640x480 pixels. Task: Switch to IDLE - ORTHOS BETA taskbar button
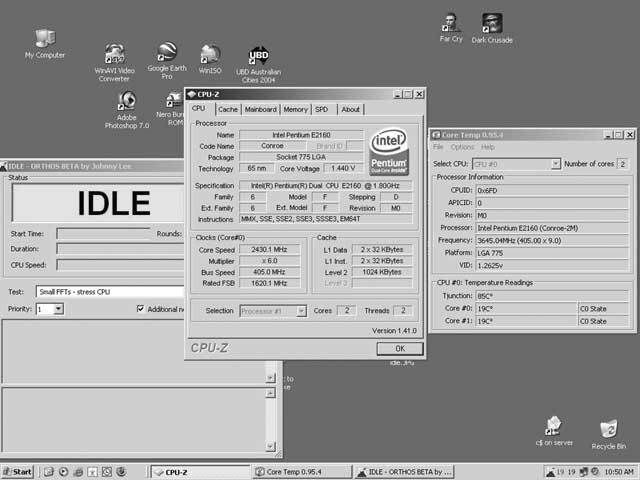pos(404,472)
